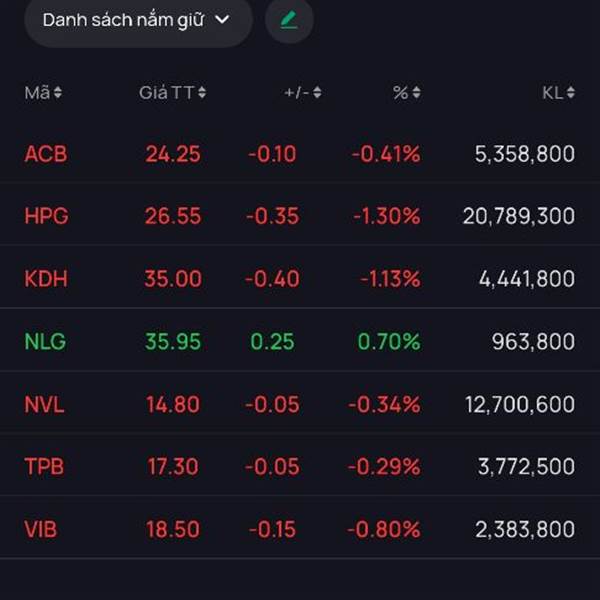Sort by the Giá TT column
The height and width of the screenshot is (600, 600).
point(172,93)
